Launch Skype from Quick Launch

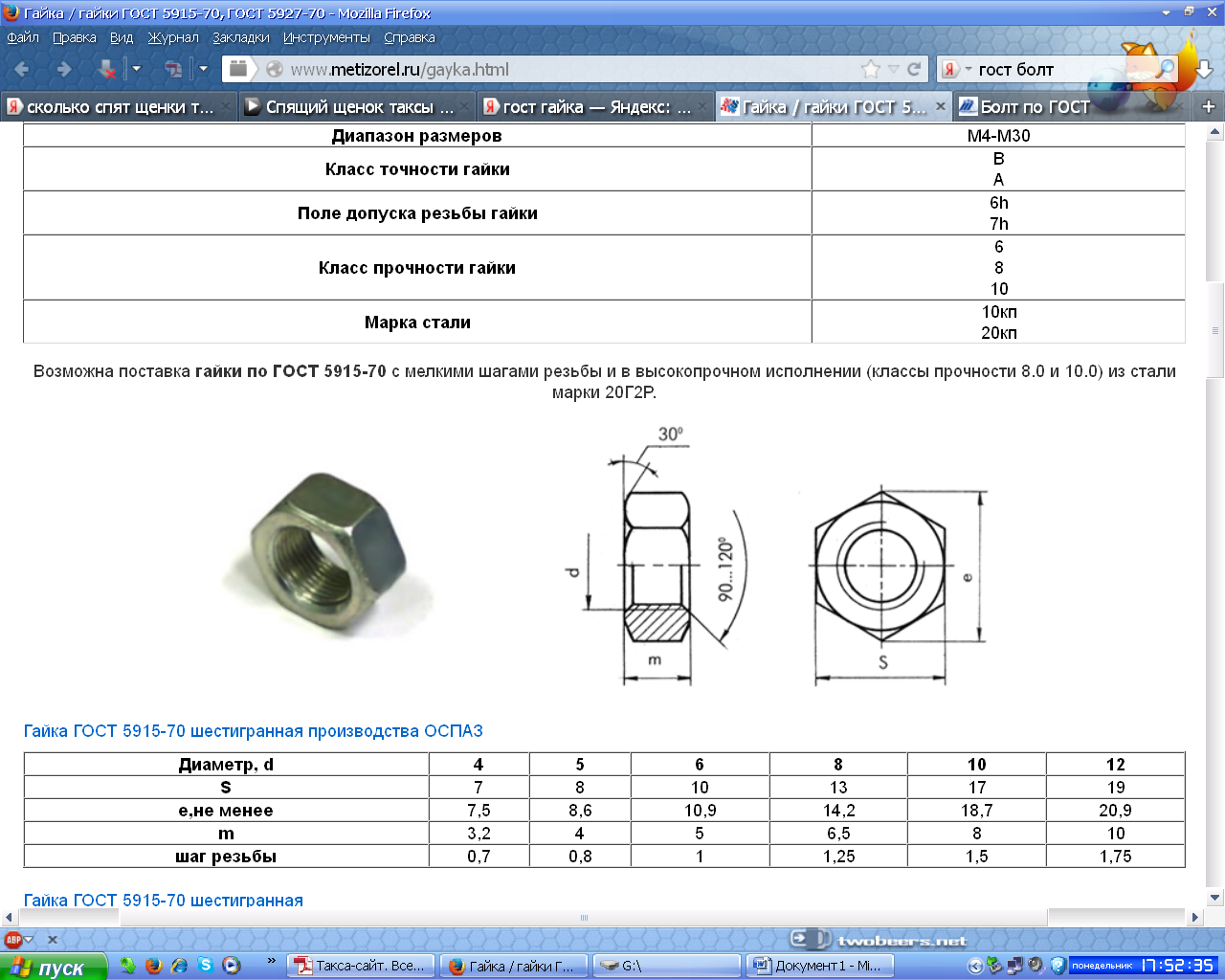coord(205,966)
